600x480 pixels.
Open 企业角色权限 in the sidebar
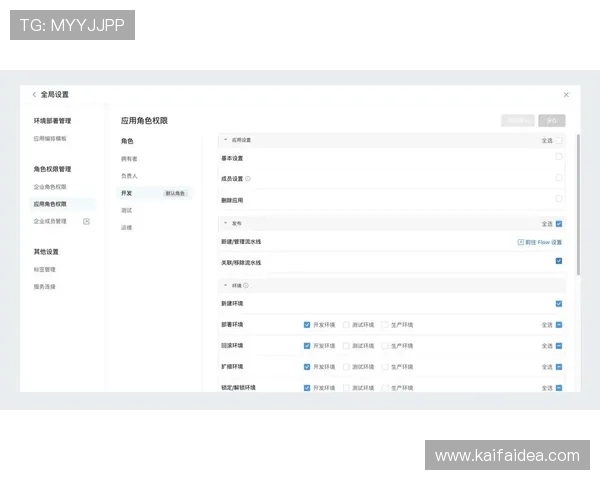pyautogui.click(x=50, y=187)
